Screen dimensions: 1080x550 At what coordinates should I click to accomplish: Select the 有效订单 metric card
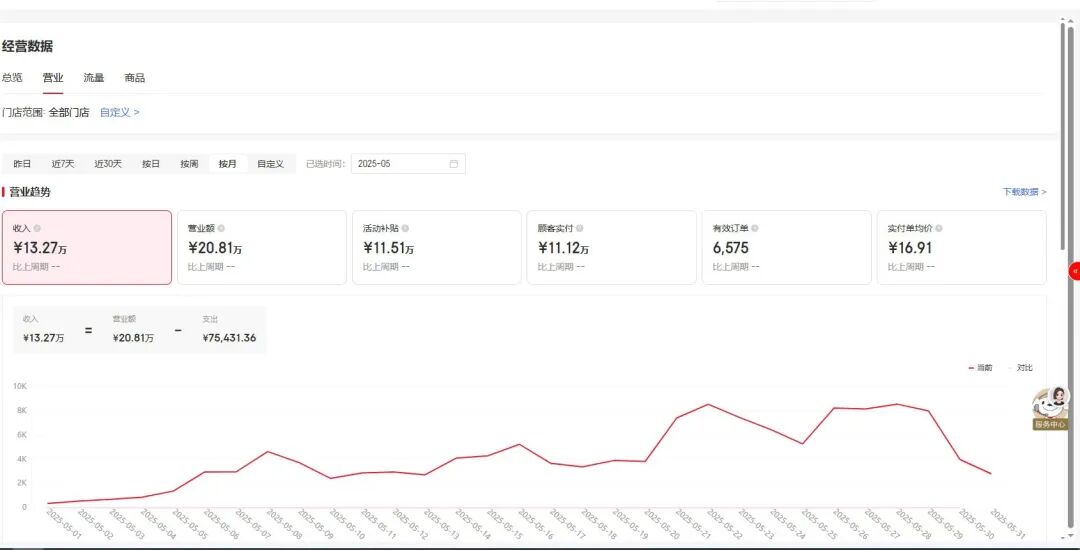coord(787,247)
